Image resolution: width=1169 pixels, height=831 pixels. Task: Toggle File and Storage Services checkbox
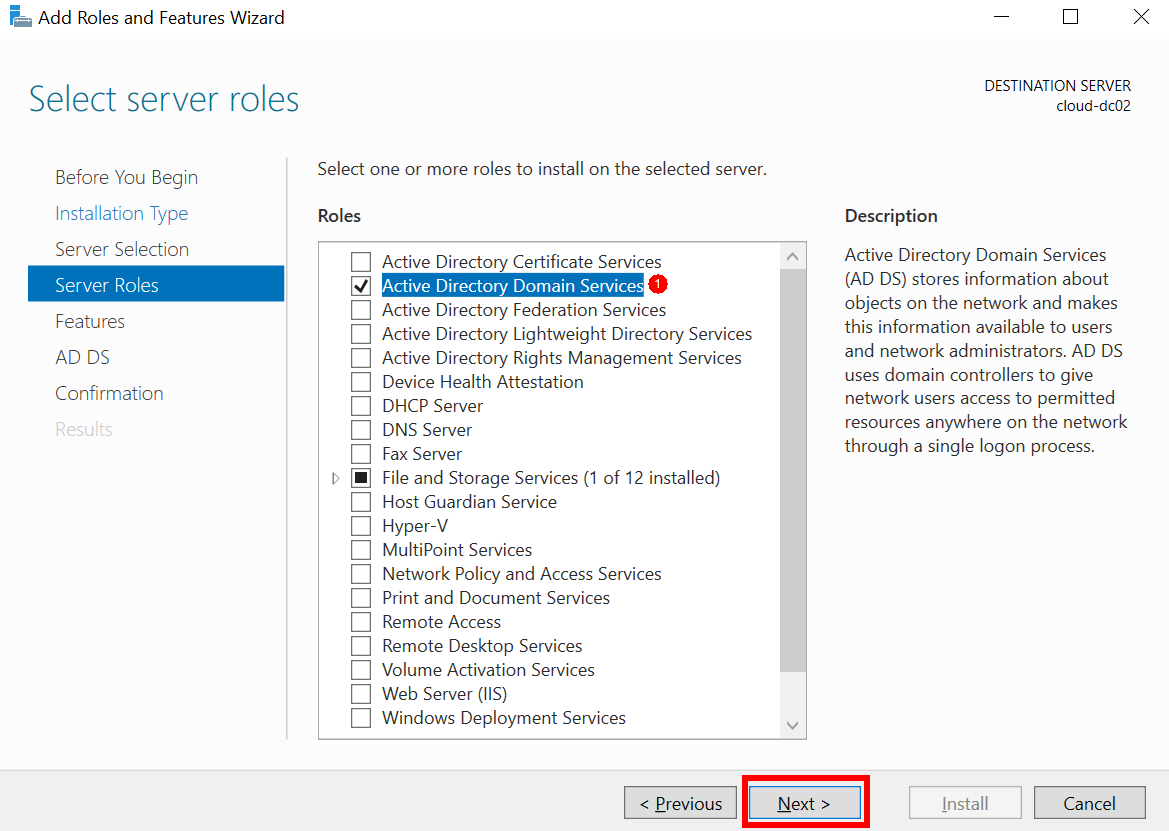click(x=361, y=478)
